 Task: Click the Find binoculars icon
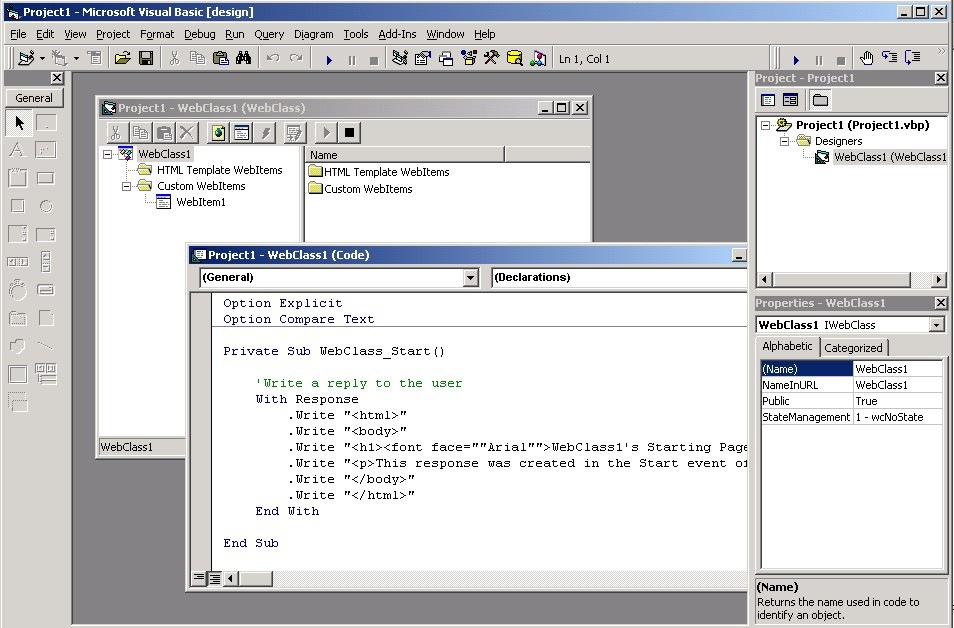coord(243,59)
